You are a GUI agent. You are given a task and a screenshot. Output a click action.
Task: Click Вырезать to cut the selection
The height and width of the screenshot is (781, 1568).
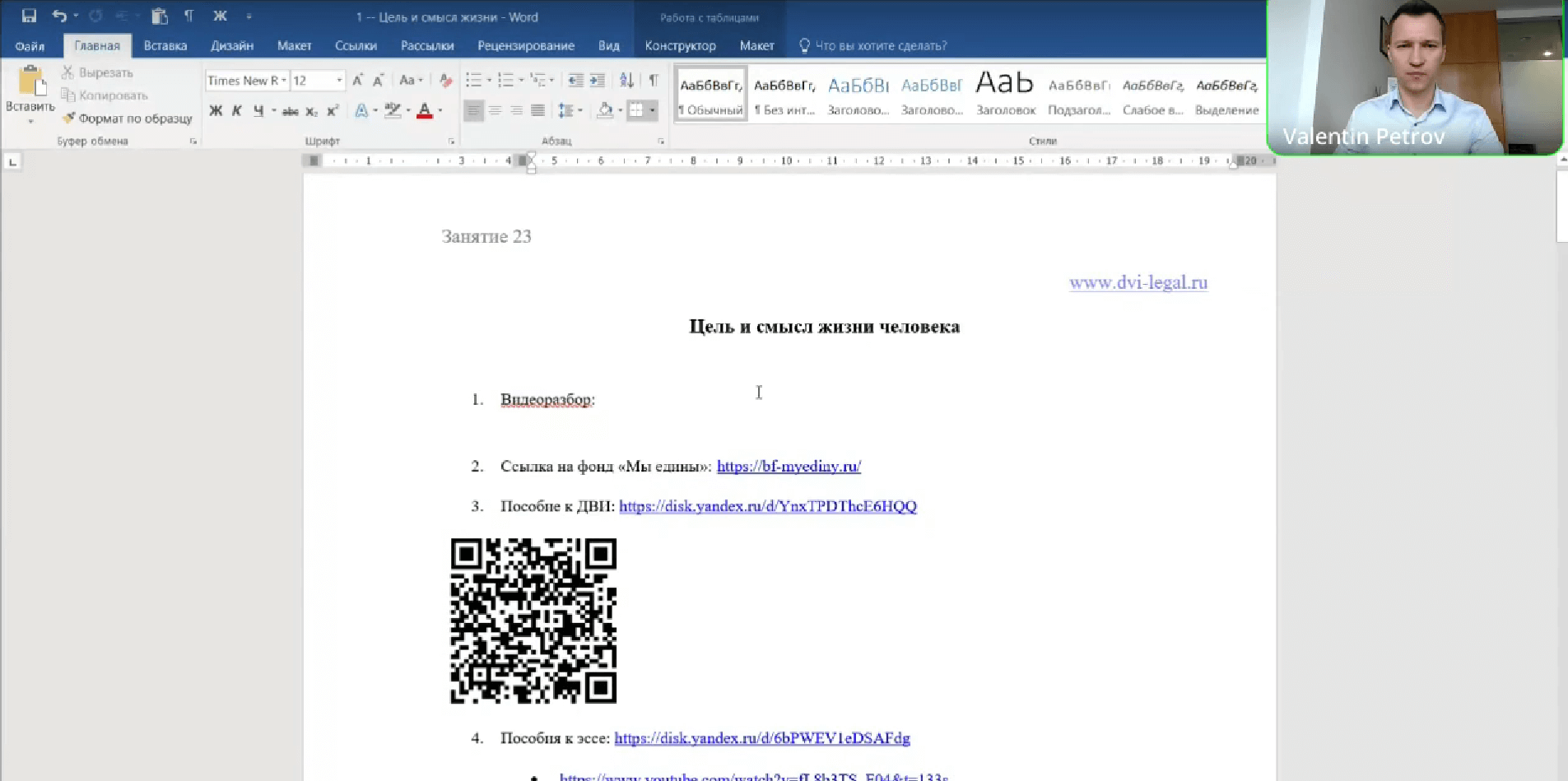coord(97,72)
